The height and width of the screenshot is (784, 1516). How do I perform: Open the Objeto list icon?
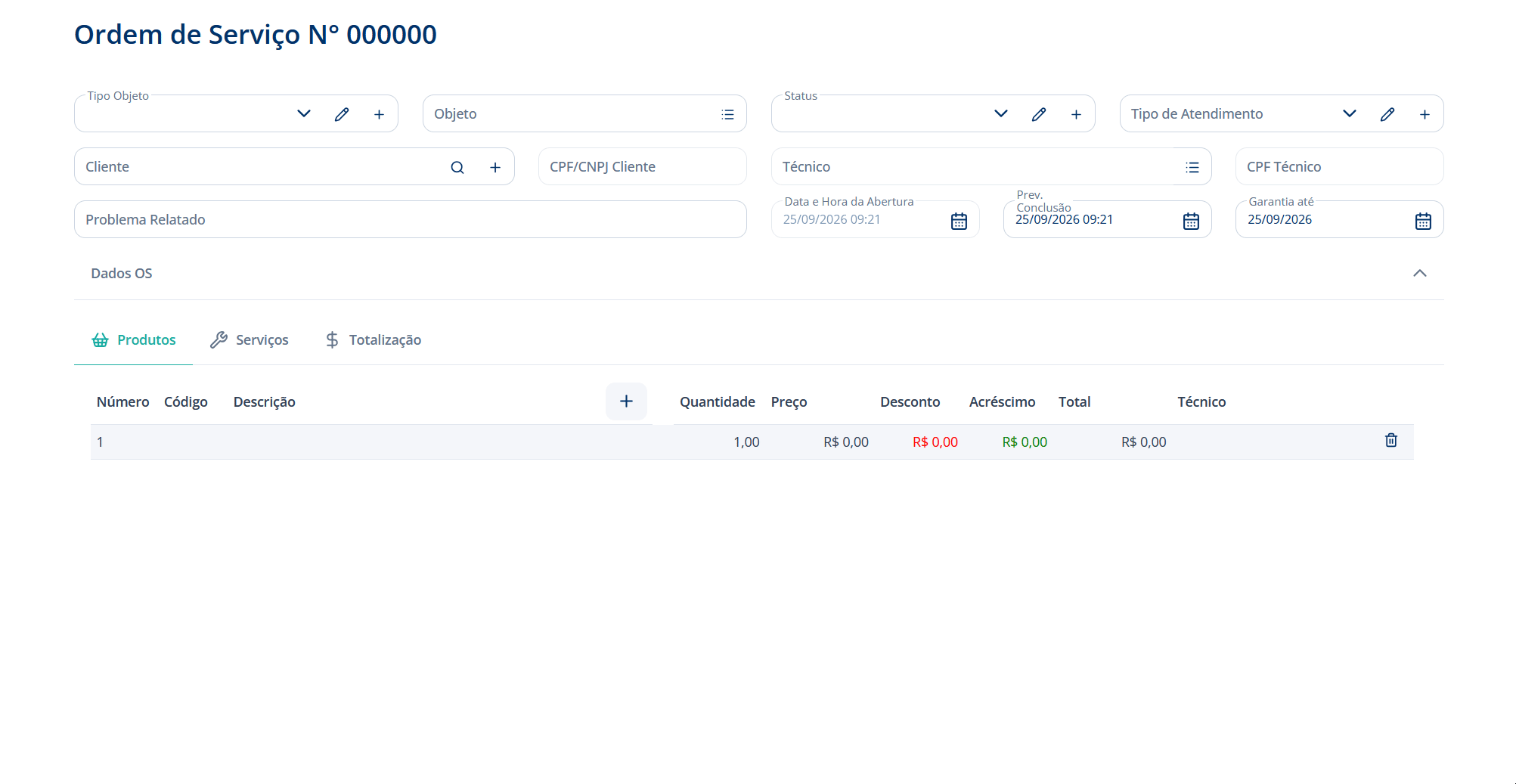pyautogui.click(x=727, y=114)
